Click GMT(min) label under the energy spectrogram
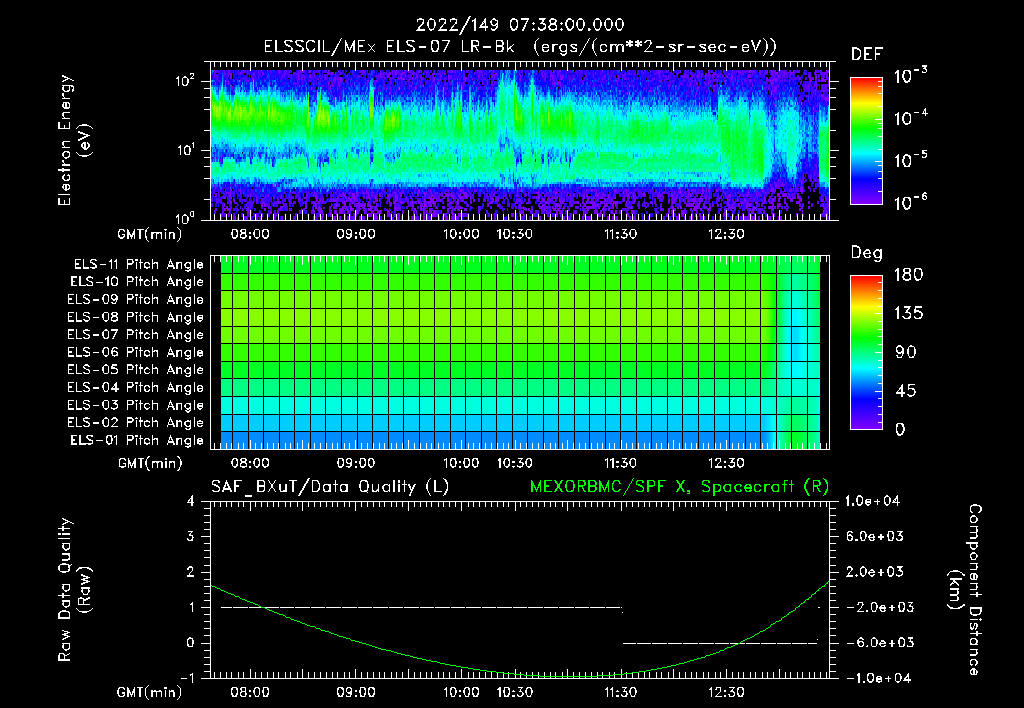 point(150,234)
